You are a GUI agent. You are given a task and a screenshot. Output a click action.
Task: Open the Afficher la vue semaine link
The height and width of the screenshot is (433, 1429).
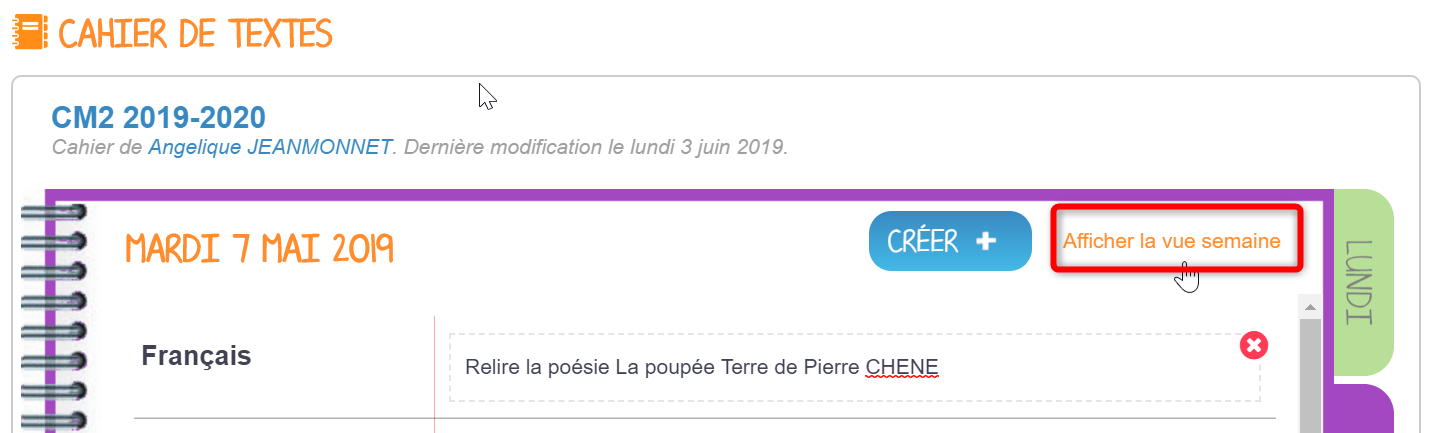click(1171, 241)
